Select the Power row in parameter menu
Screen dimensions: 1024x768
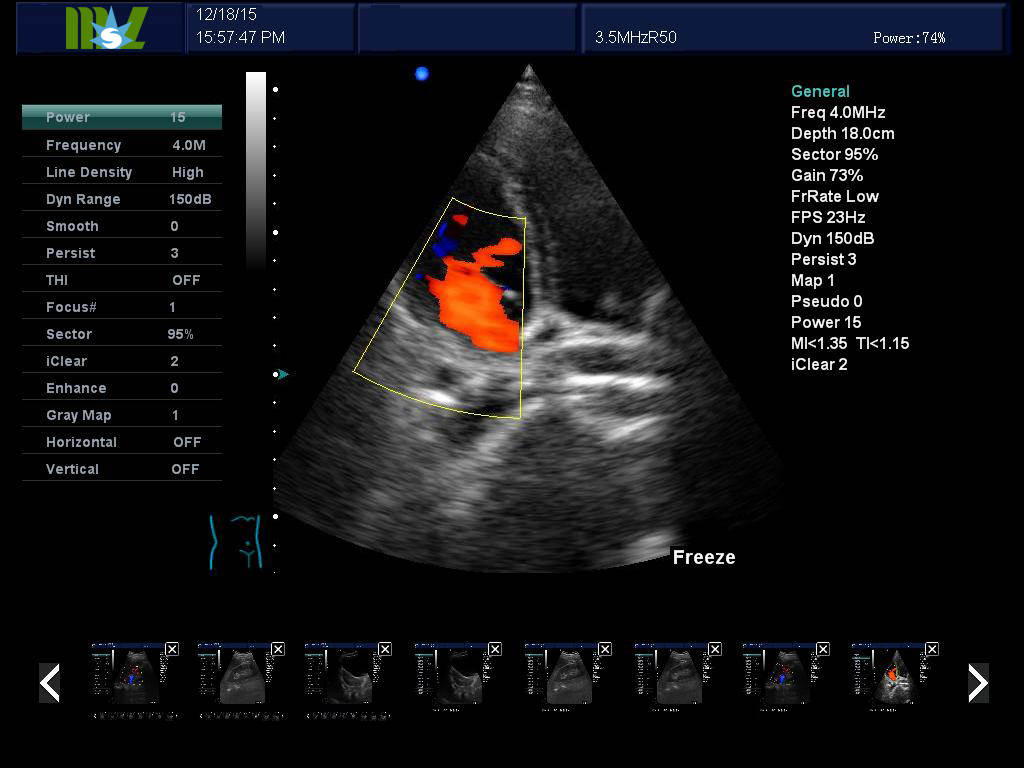[122, 117]
